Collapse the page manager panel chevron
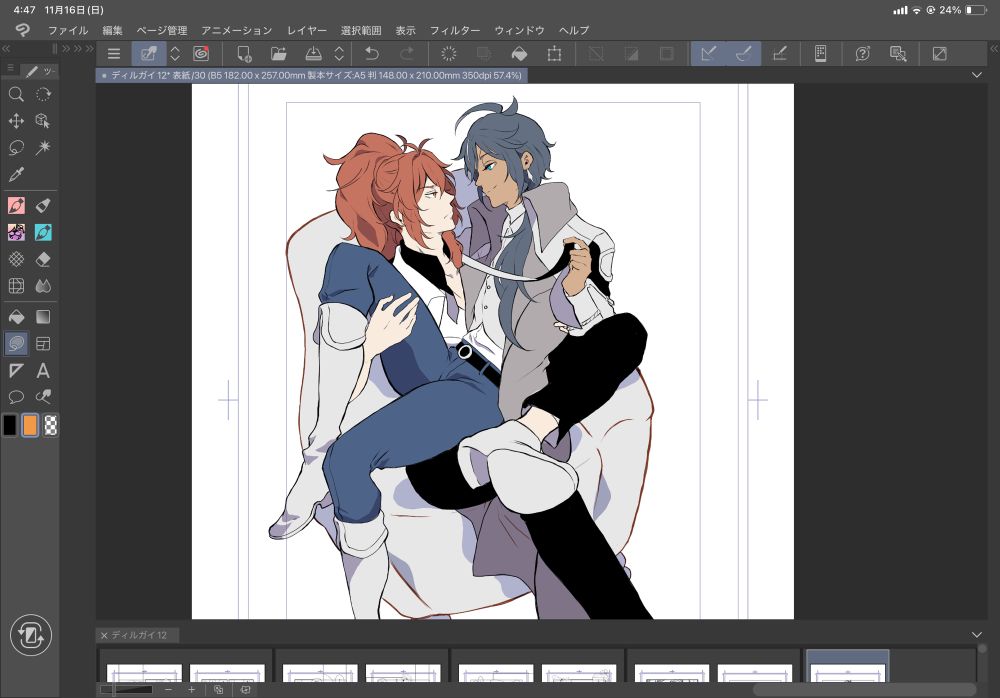 977,635
